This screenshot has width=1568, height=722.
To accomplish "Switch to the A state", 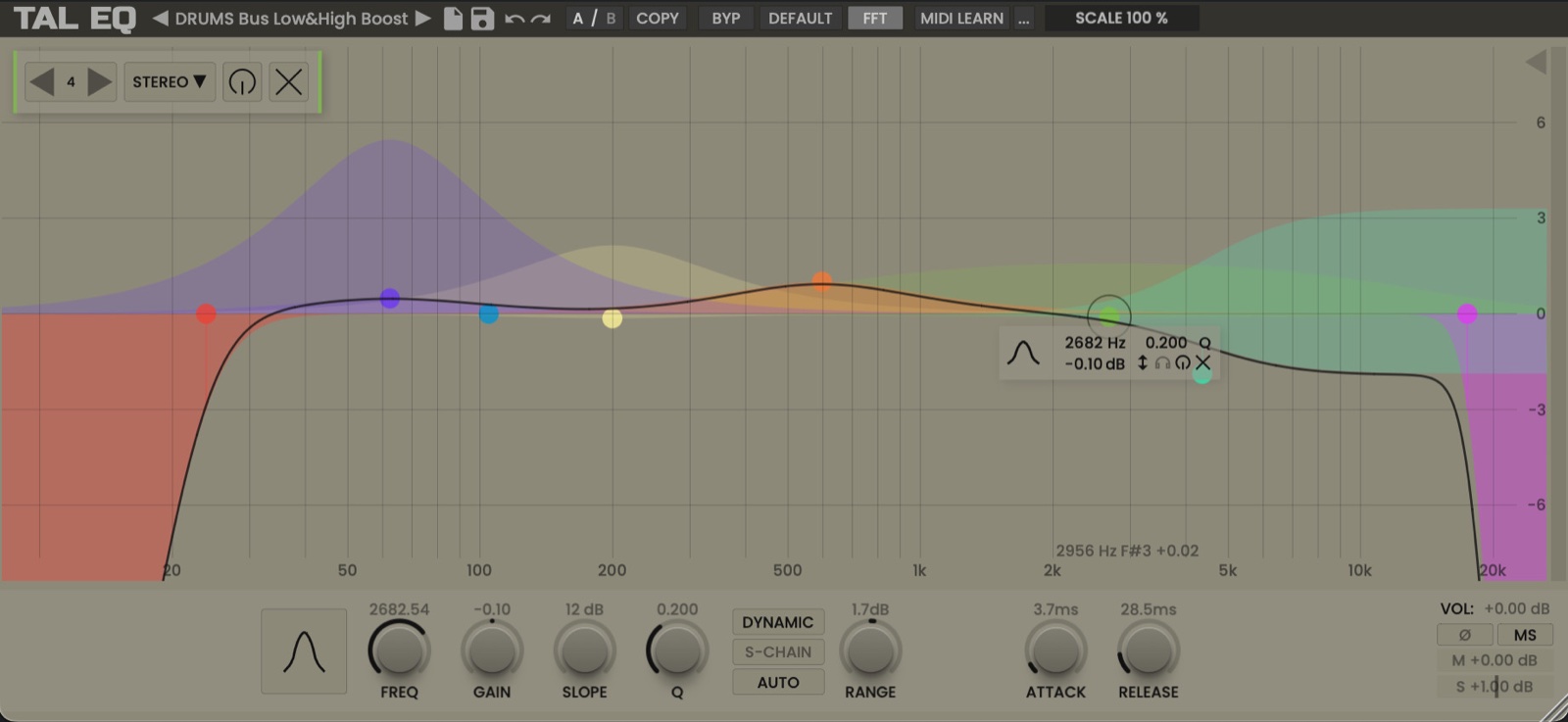I will (x=578, y=19).
